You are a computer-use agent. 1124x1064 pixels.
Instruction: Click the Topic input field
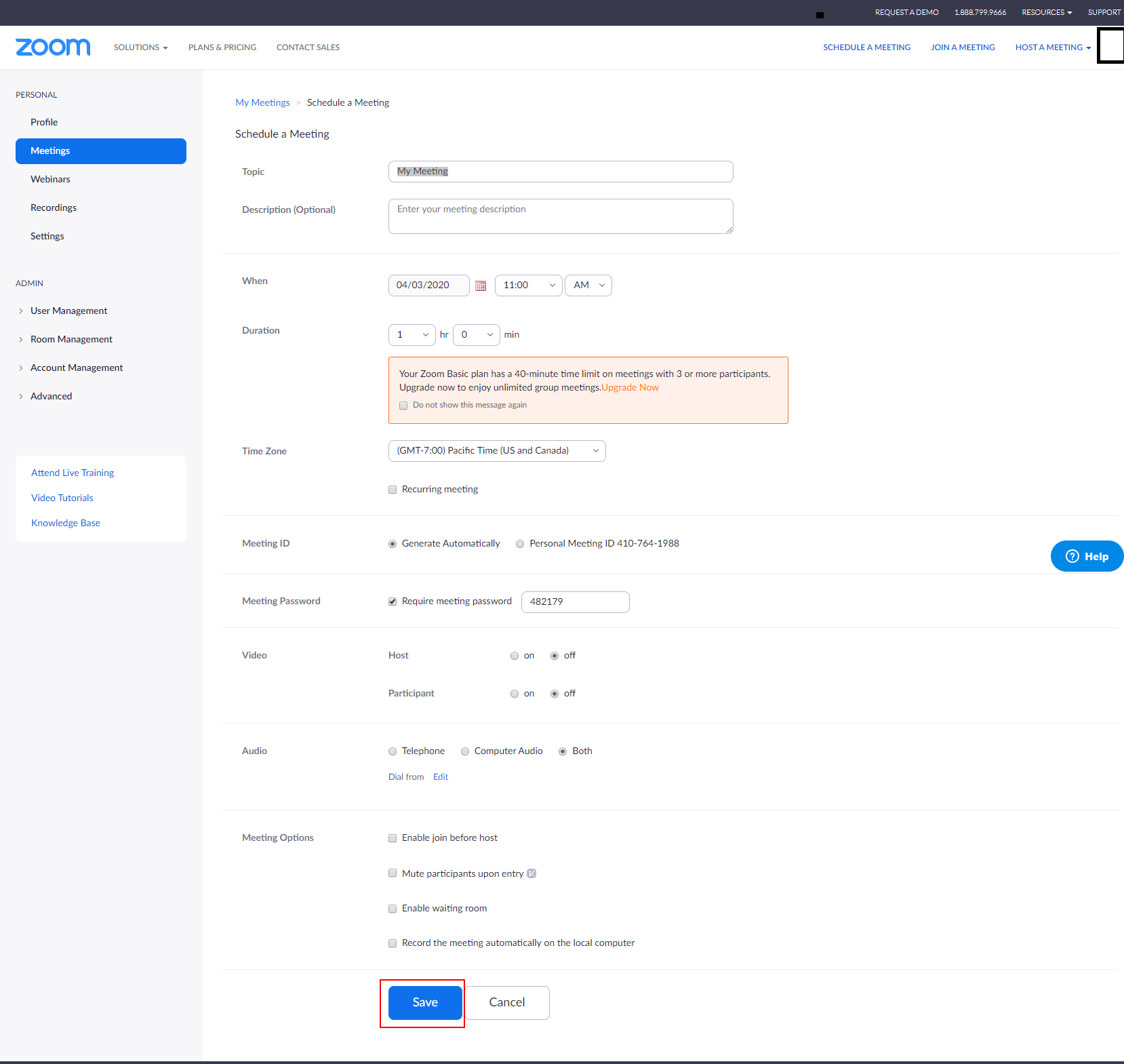pyautogui.click(x=560, y=172)
